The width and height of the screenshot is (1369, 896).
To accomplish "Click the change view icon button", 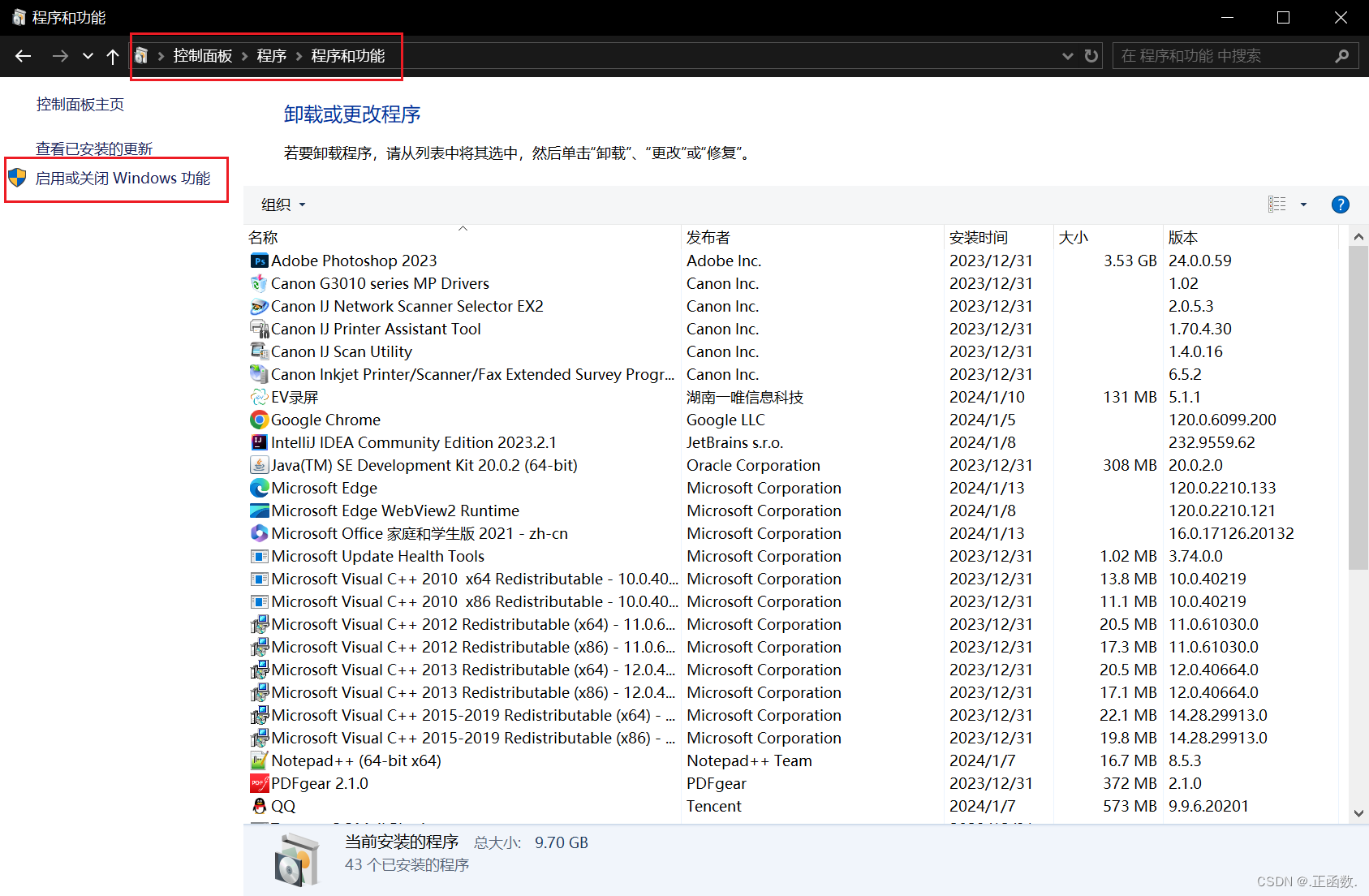I will [1277, 205].
